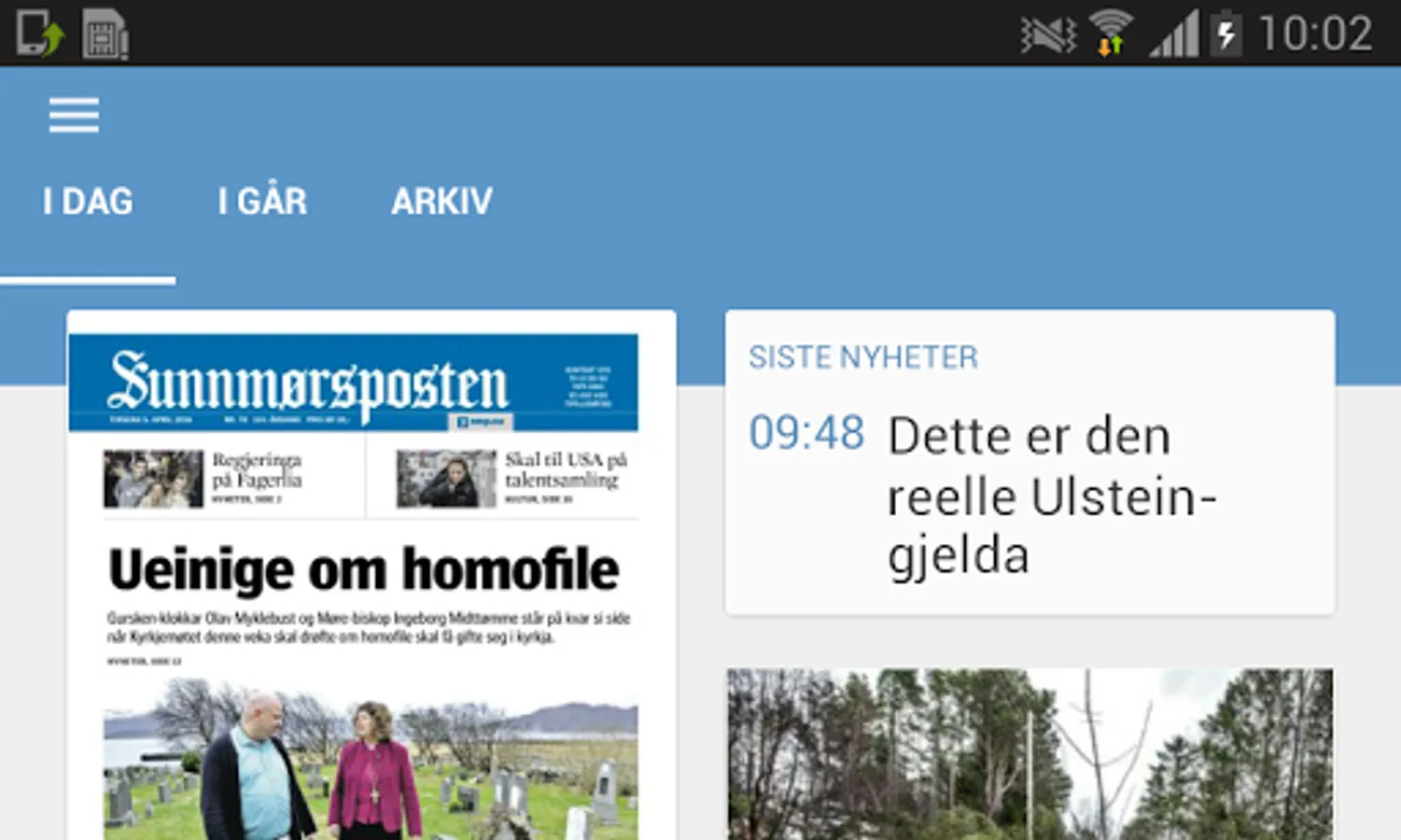Open today's Sunnmørsposten front page

click(x=371, y=575)
